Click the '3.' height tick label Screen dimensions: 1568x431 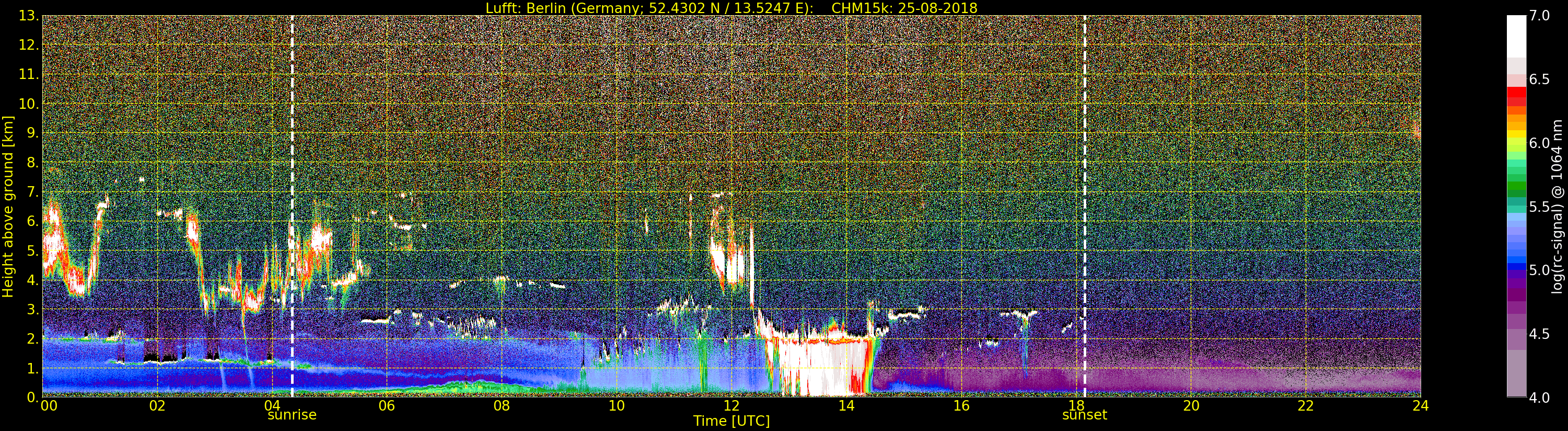click(x=32, y=309)
